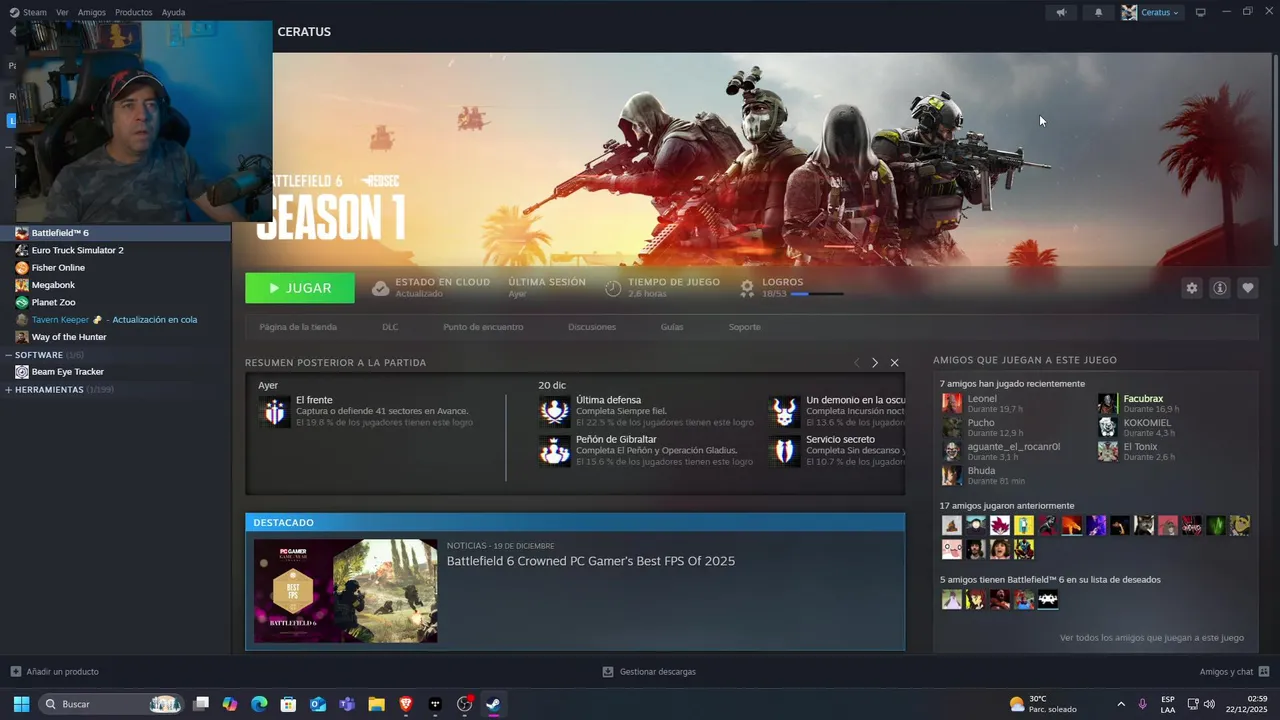Open the Productos menu

[134, 12]
